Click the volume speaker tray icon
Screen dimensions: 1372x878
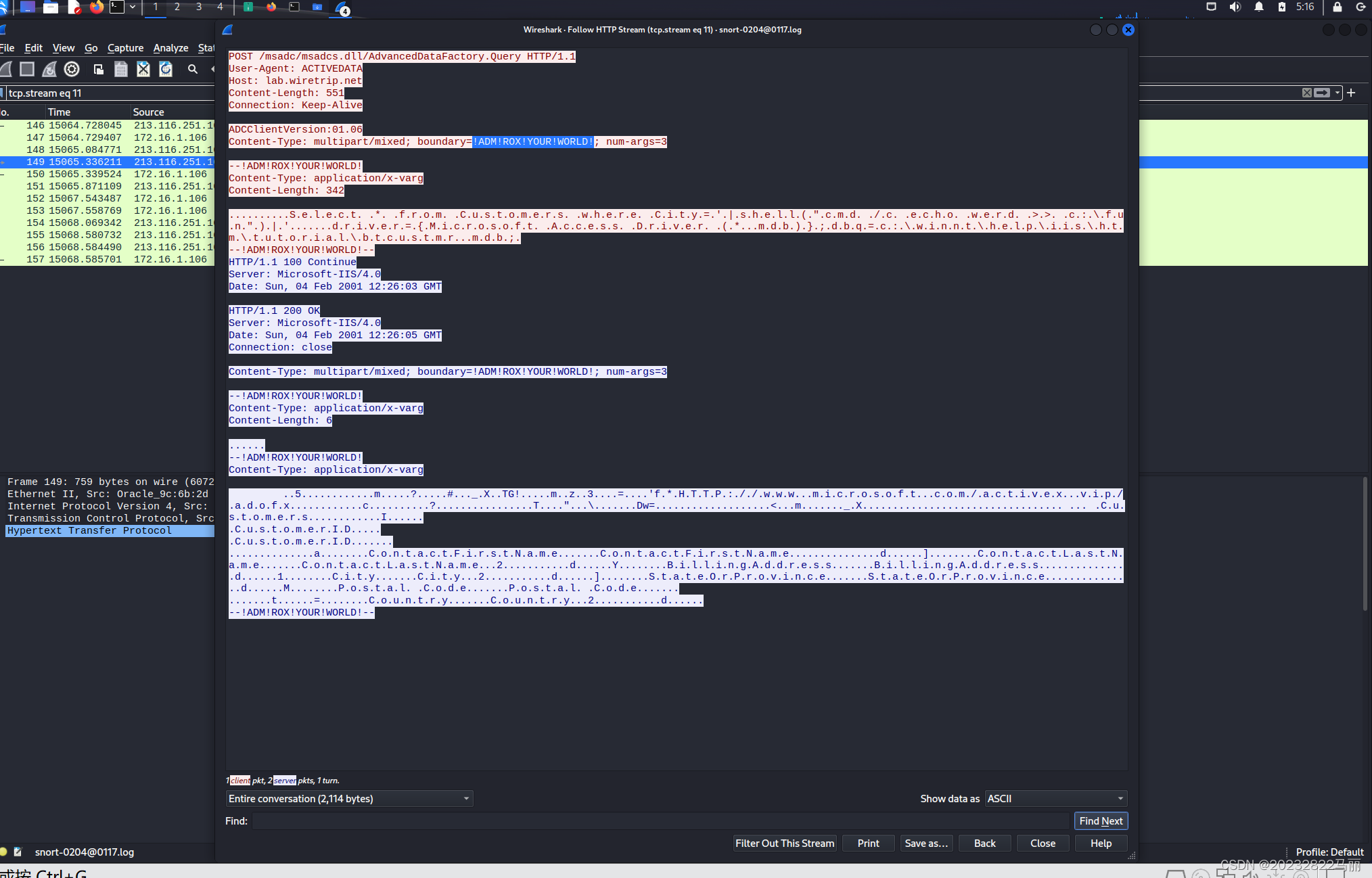tap(1235, 7)
